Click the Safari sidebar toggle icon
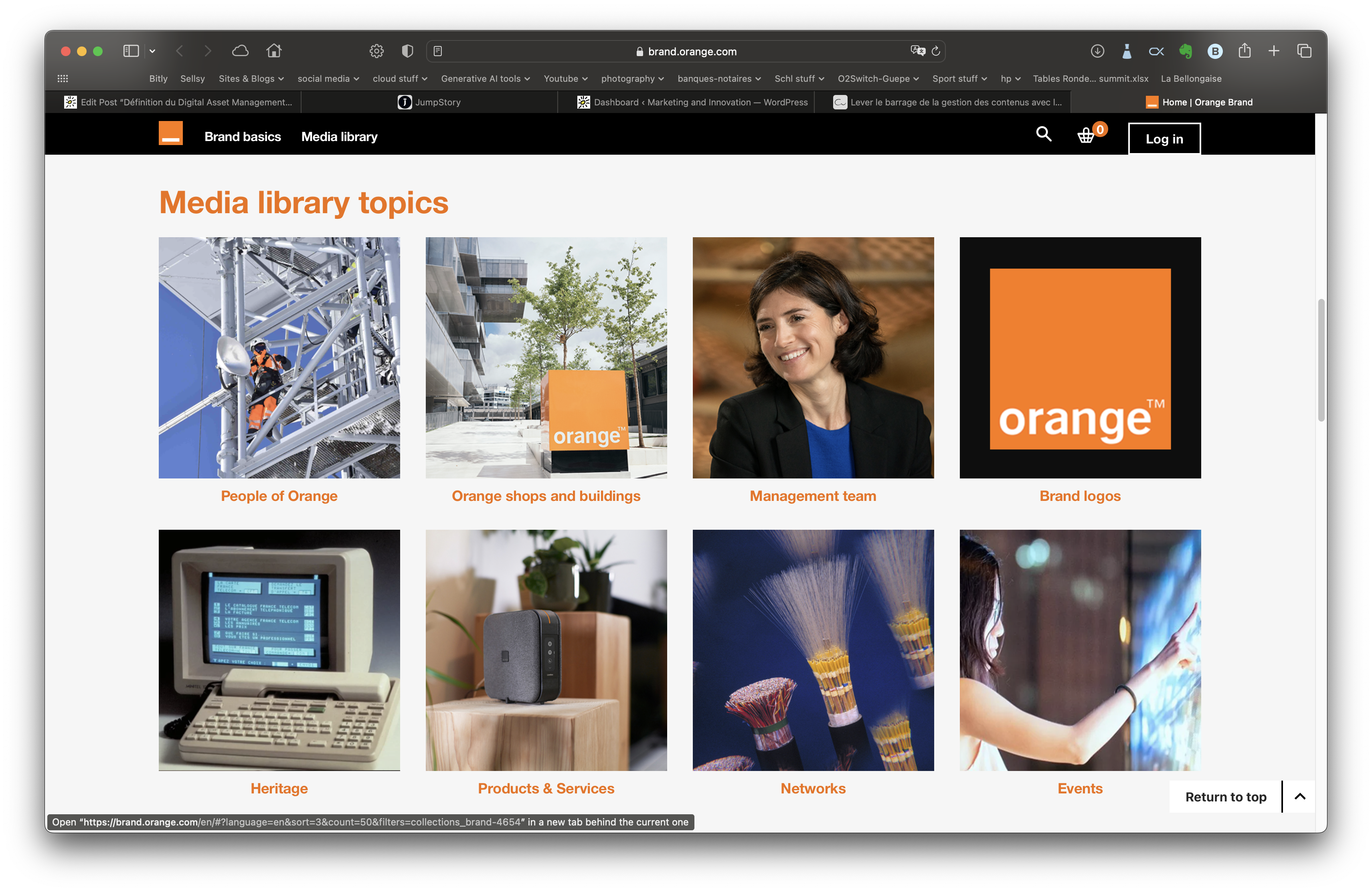This screenshot has height=892, width=1372. [x=131, y=51]
